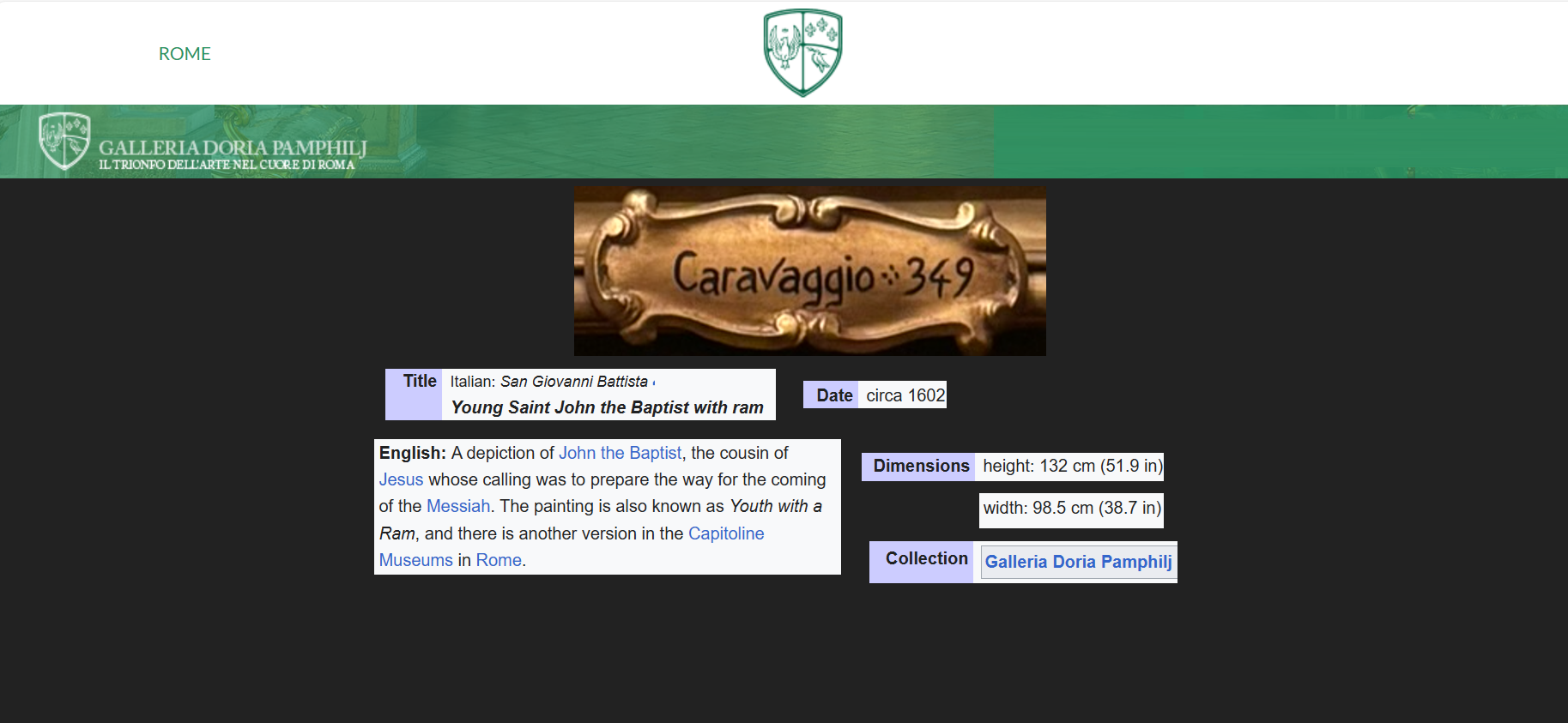Click the green shield crest logo at top center

click(x=802, y=52)
